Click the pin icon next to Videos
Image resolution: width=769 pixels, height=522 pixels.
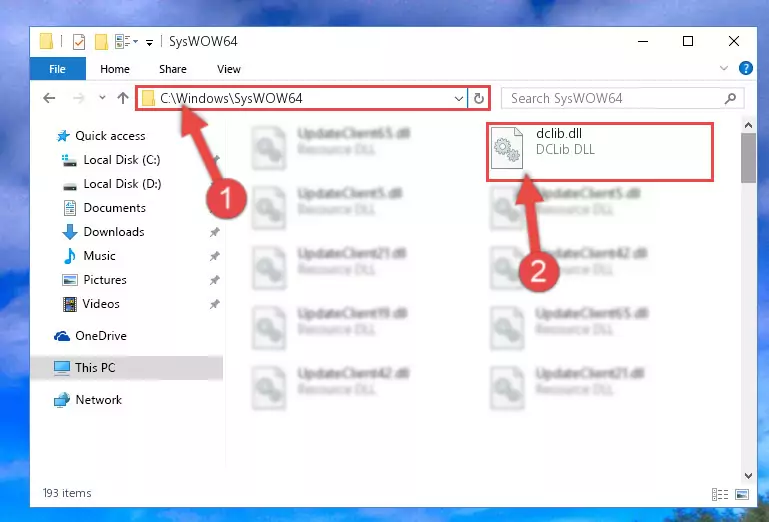tap(214, 304)
